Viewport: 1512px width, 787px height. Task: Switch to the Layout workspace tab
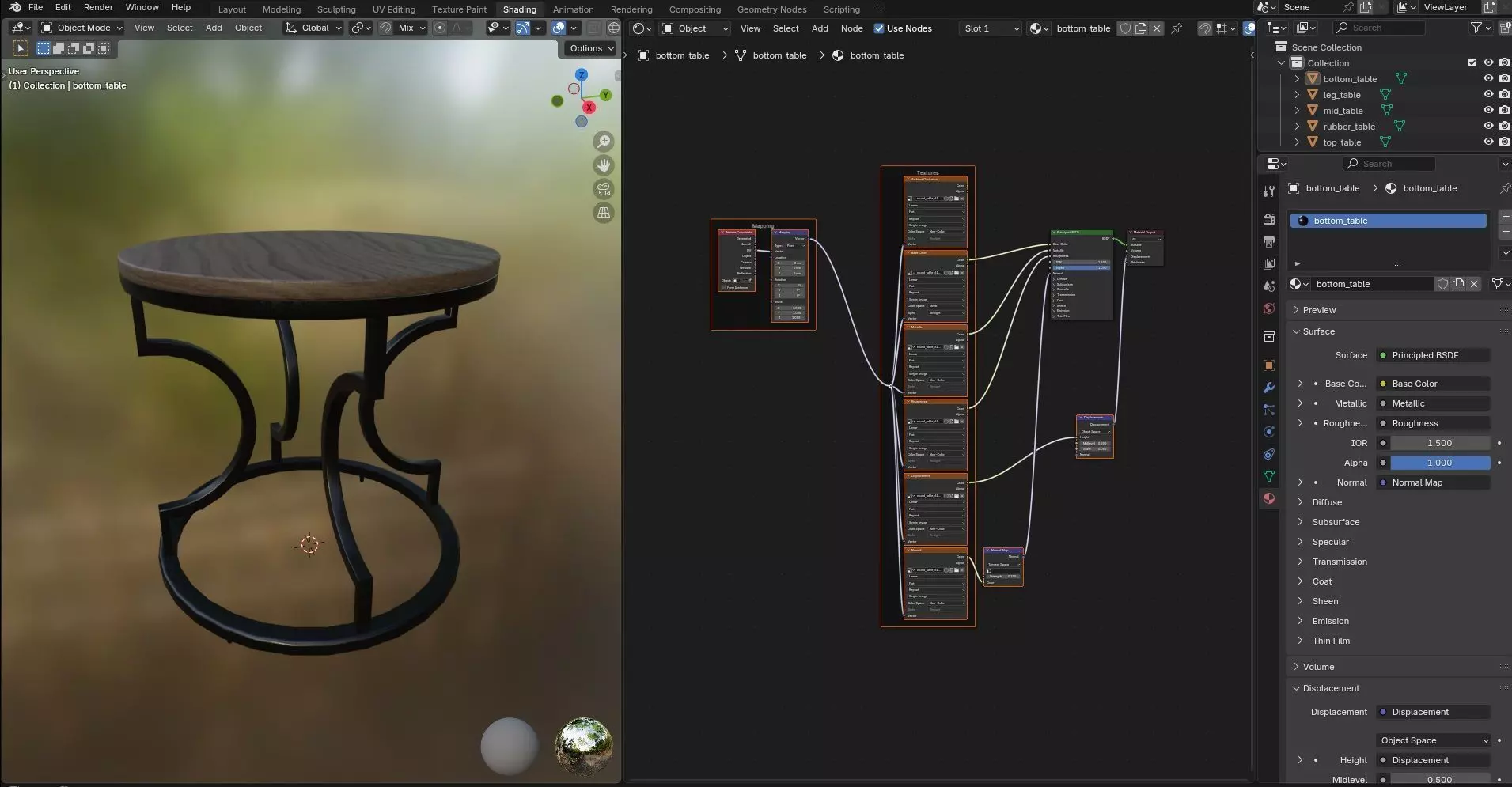(x=232, y=9)
